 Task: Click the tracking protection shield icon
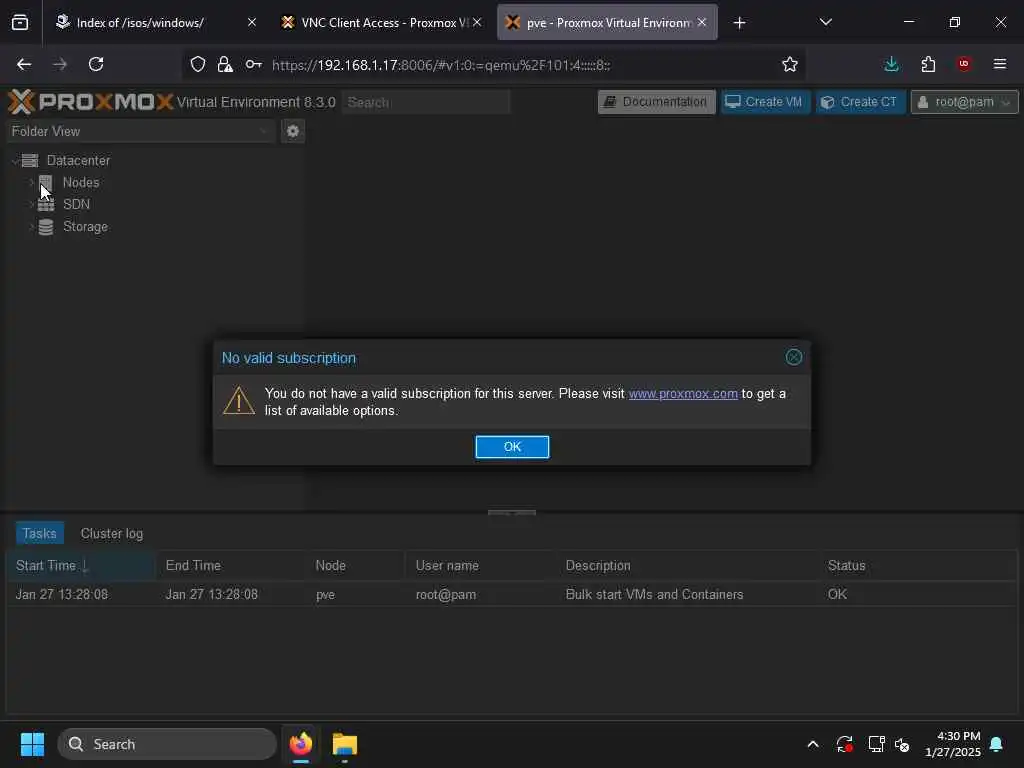pyautogui.click(x=198, y=64)
